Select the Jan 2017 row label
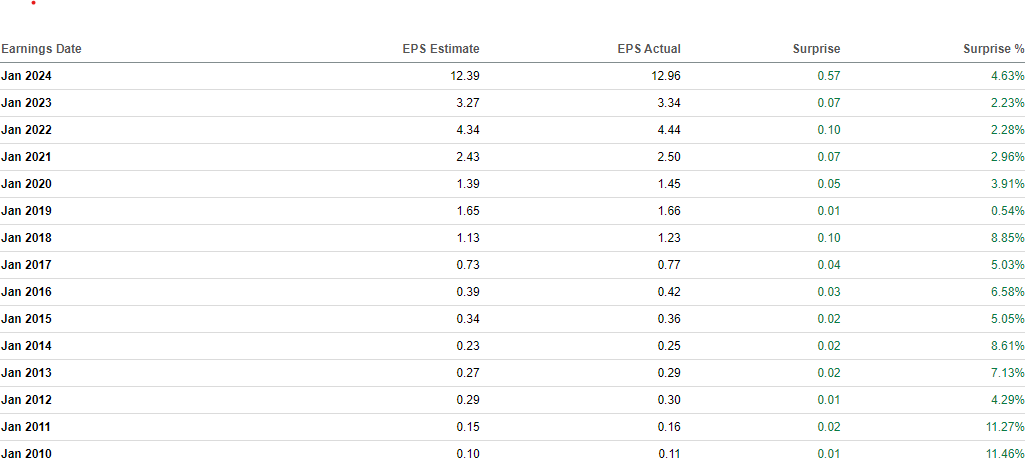Viewport: 1031px width, 467px height. (x=26, y=265)
